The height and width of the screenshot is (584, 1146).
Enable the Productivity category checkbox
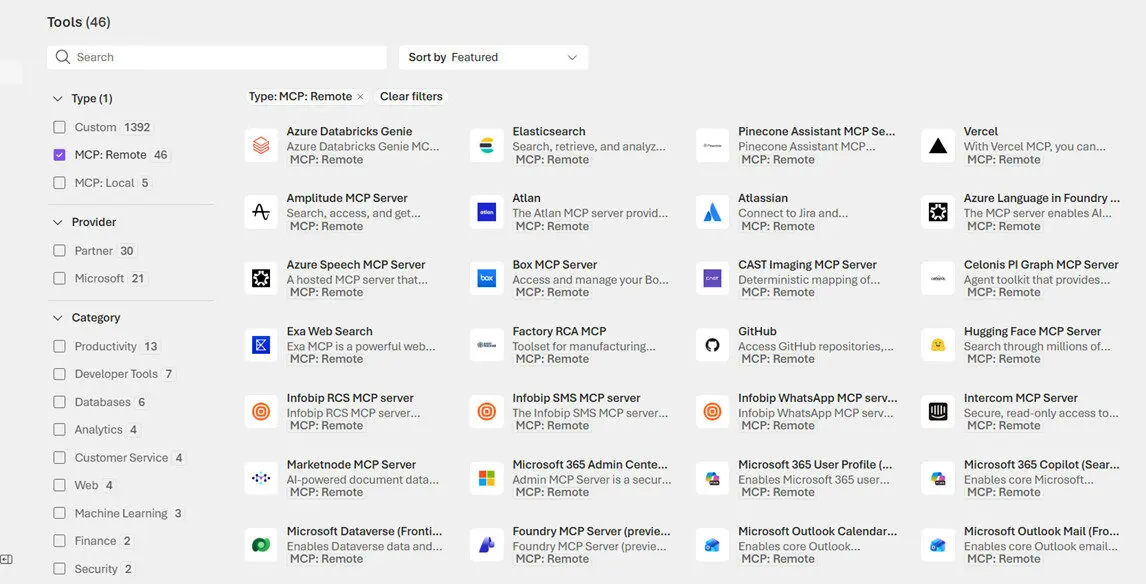(x=59, y=346)
